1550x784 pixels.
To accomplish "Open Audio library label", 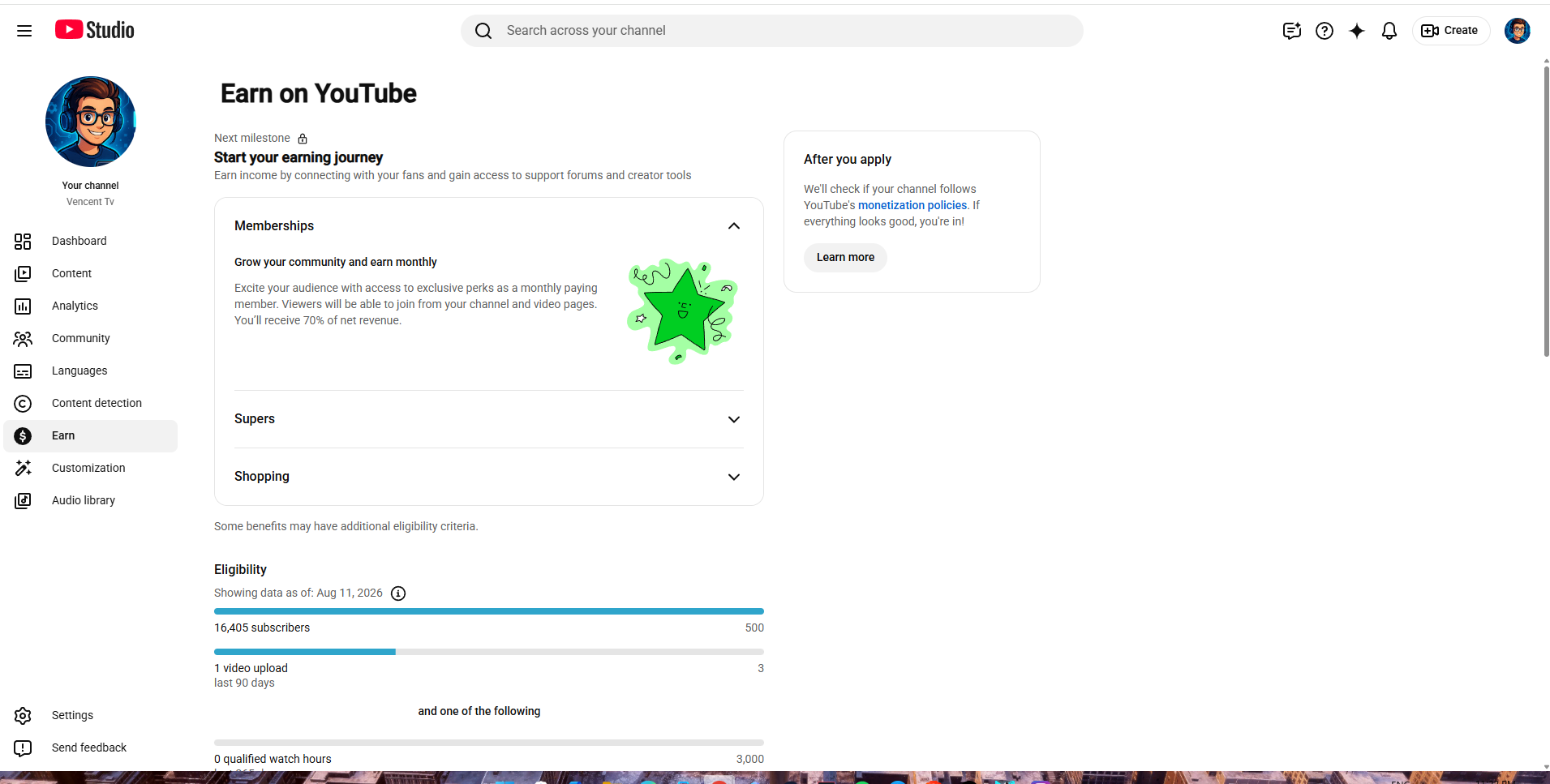I will 84,500.
